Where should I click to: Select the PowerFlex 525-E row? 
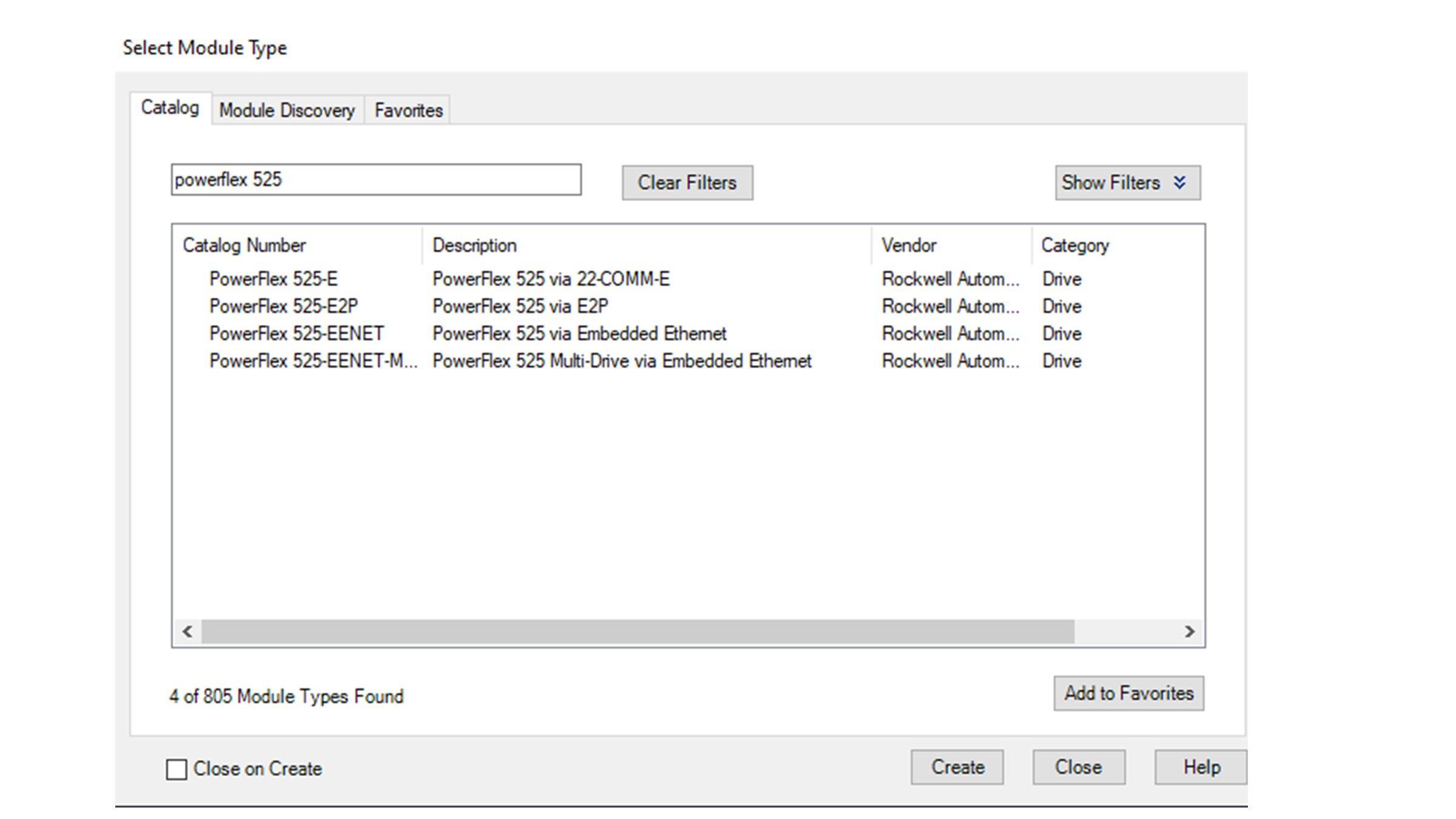pos(689,279)
